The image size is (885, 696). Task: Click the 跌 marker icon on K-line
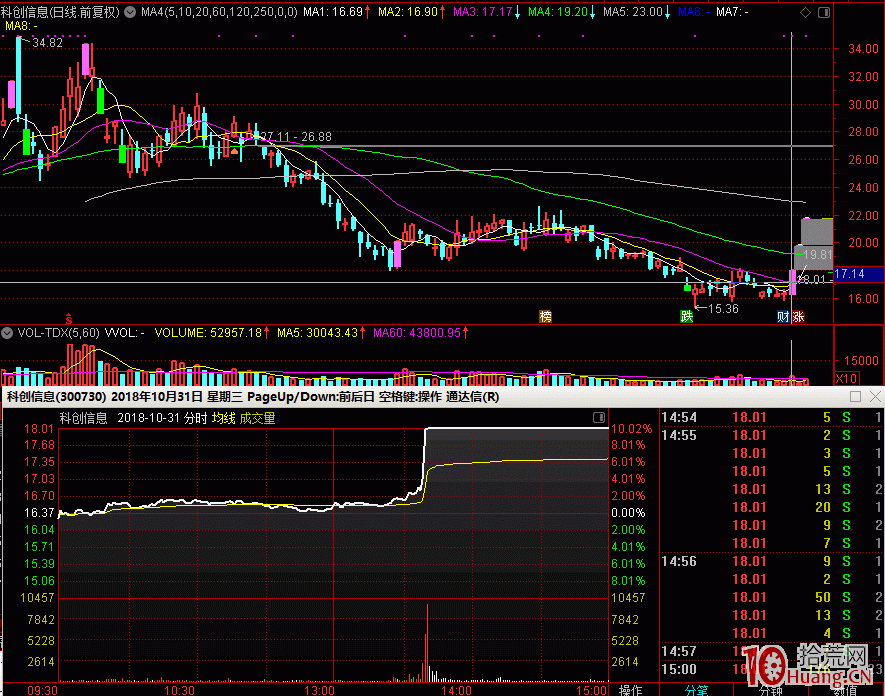pyautogui.click(x=686, y=317)
